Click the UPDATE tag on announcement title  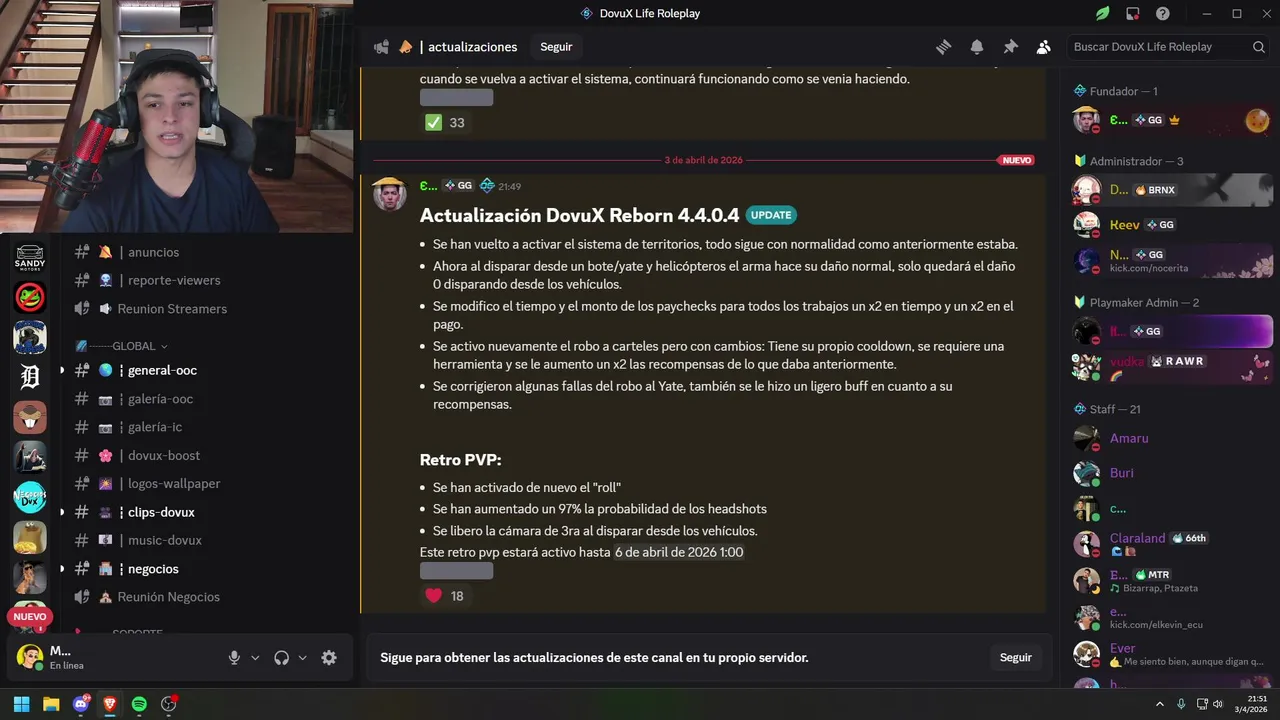click(x=771, y=215)
